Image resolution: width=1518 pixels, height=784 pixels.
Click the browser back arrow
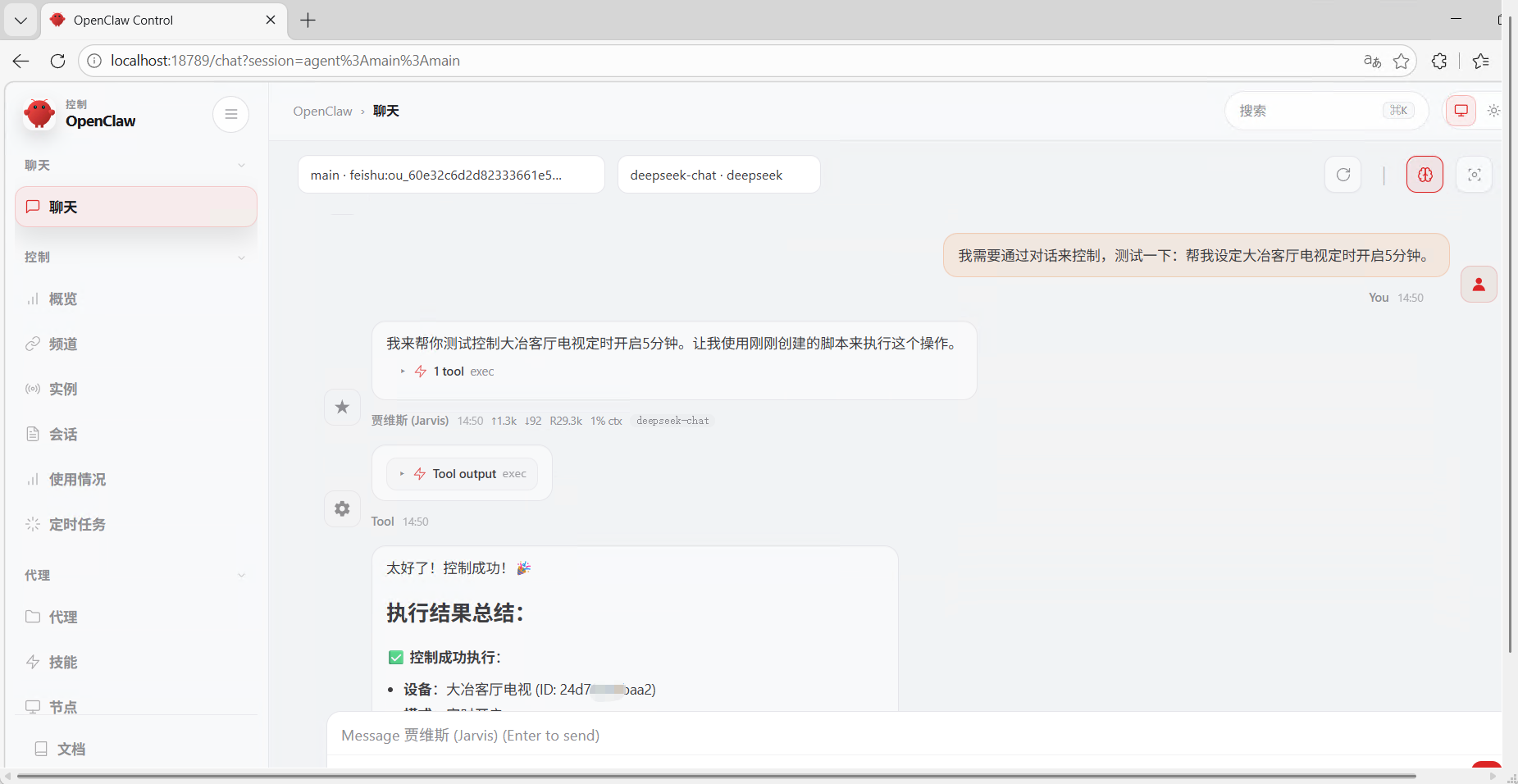coord(21,61)
